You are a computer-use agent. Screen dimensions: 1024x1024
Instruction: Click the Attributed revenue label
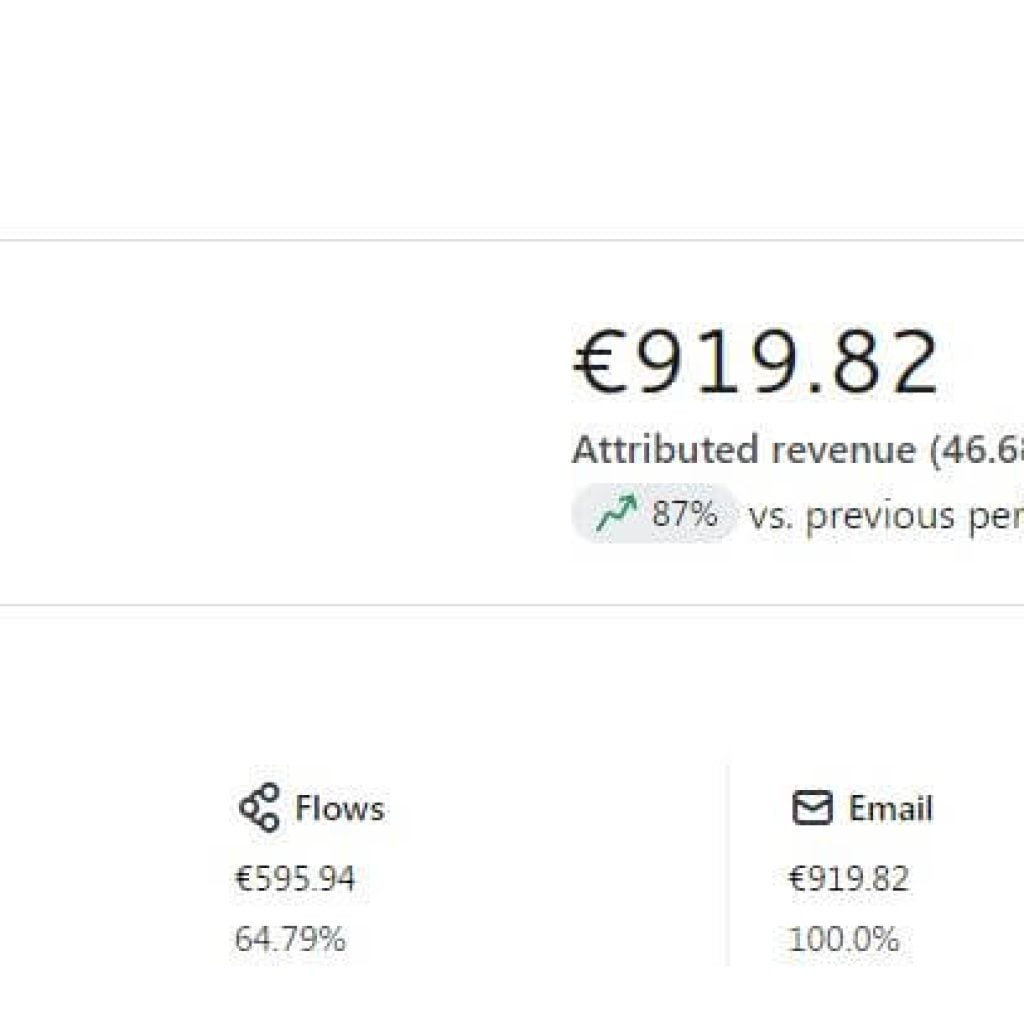tap(744, 450)
